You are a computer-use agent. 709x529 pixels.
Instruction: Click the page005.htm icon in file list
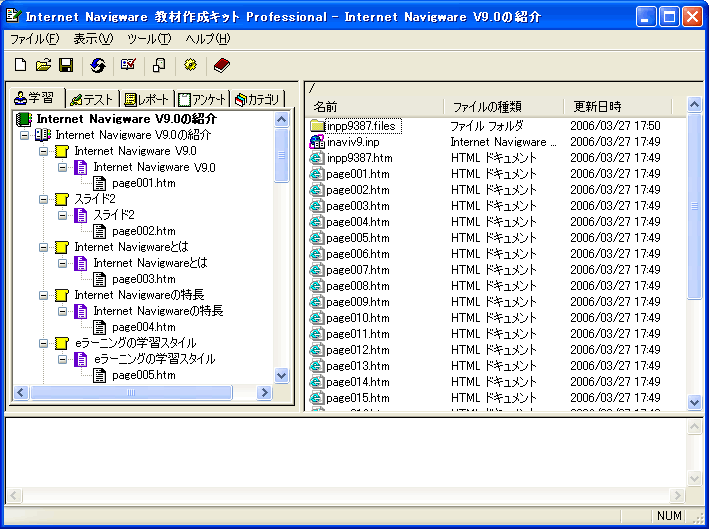coord(317,238)
